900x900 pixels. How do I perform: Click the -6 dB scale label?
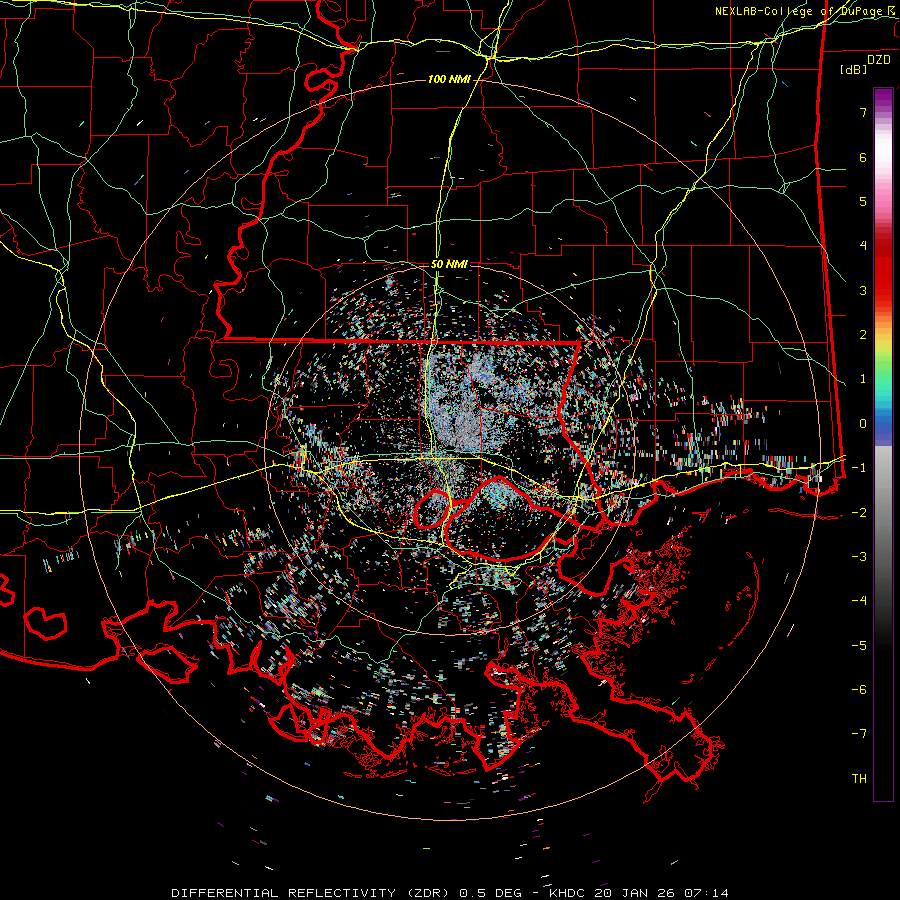tap(859, 689)
